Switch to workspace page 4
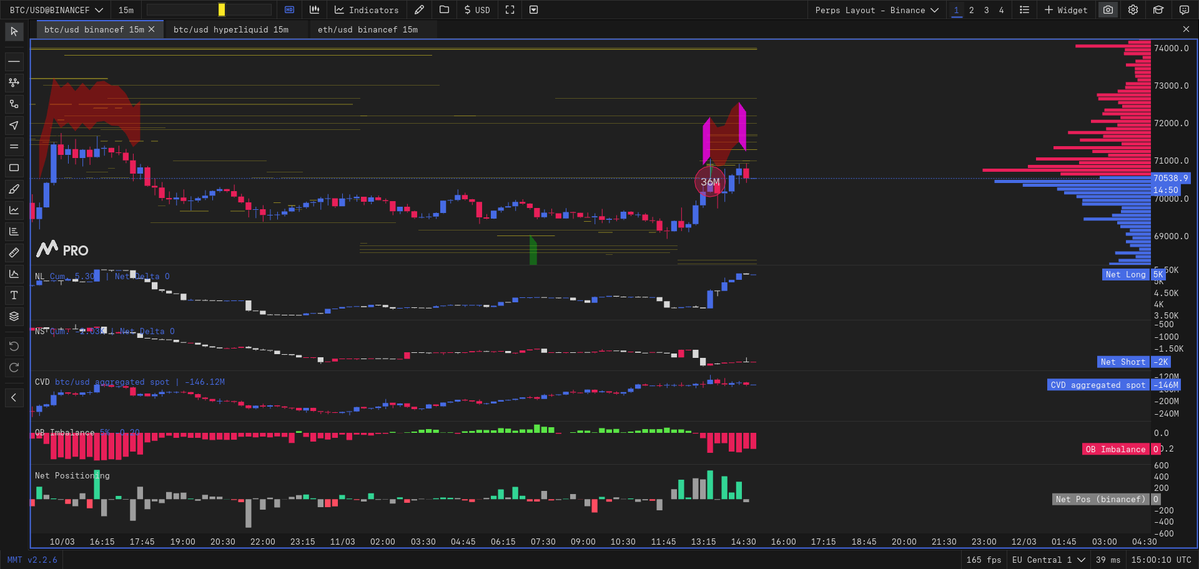The image size is (1199, 569). tap(1001, 10)
